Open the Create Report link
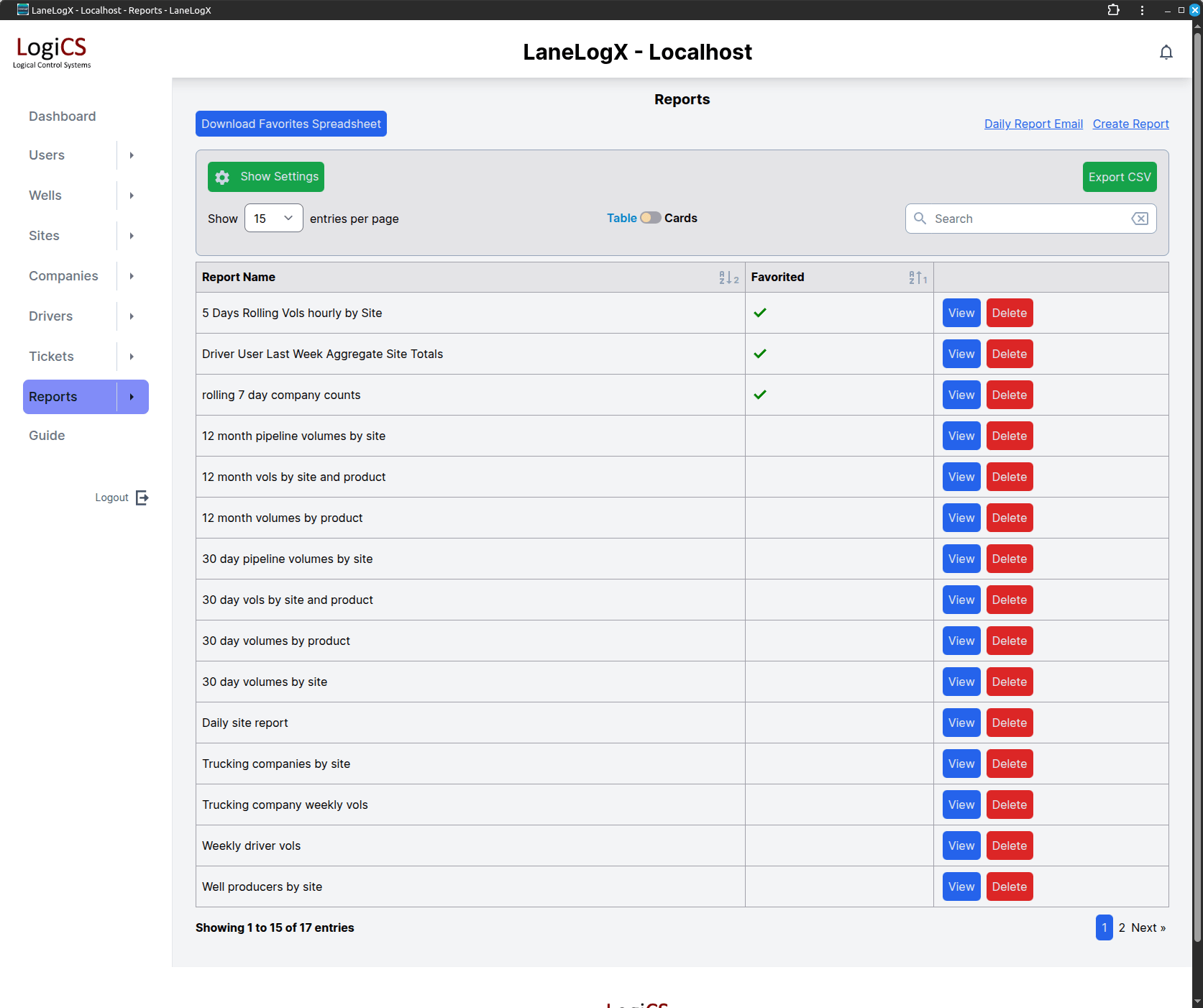Screen dimensions: 1203x1008 click(1130, 124)
